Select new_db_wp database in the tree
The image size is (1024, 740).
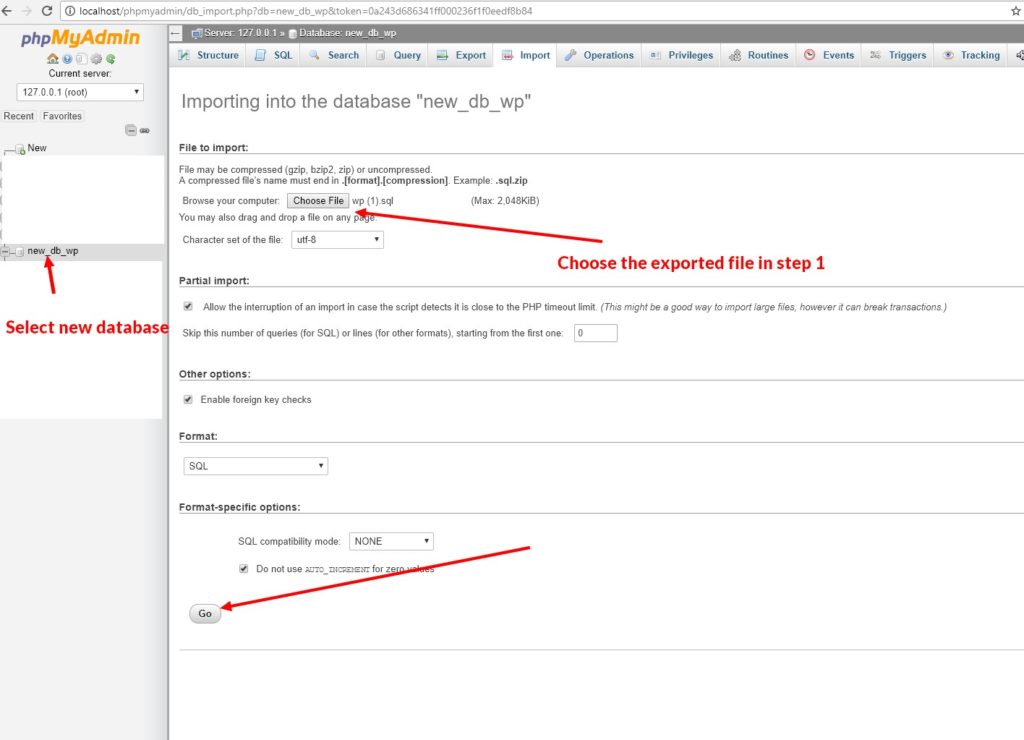(53, 251)
